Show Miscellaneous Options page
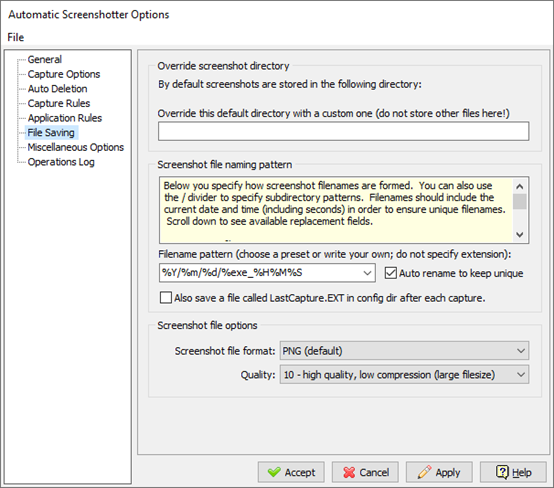554x488 pixels. tap(76, 147)
